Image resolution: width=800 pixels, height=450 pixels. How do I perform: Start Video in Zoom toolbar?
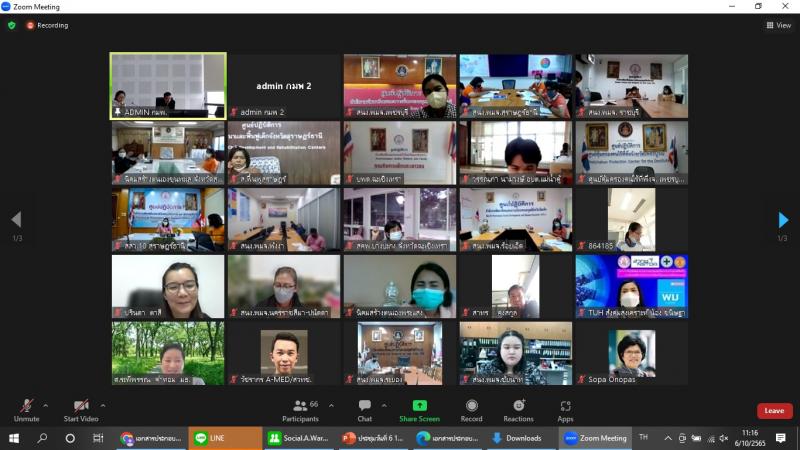click(x=81, y=411)
